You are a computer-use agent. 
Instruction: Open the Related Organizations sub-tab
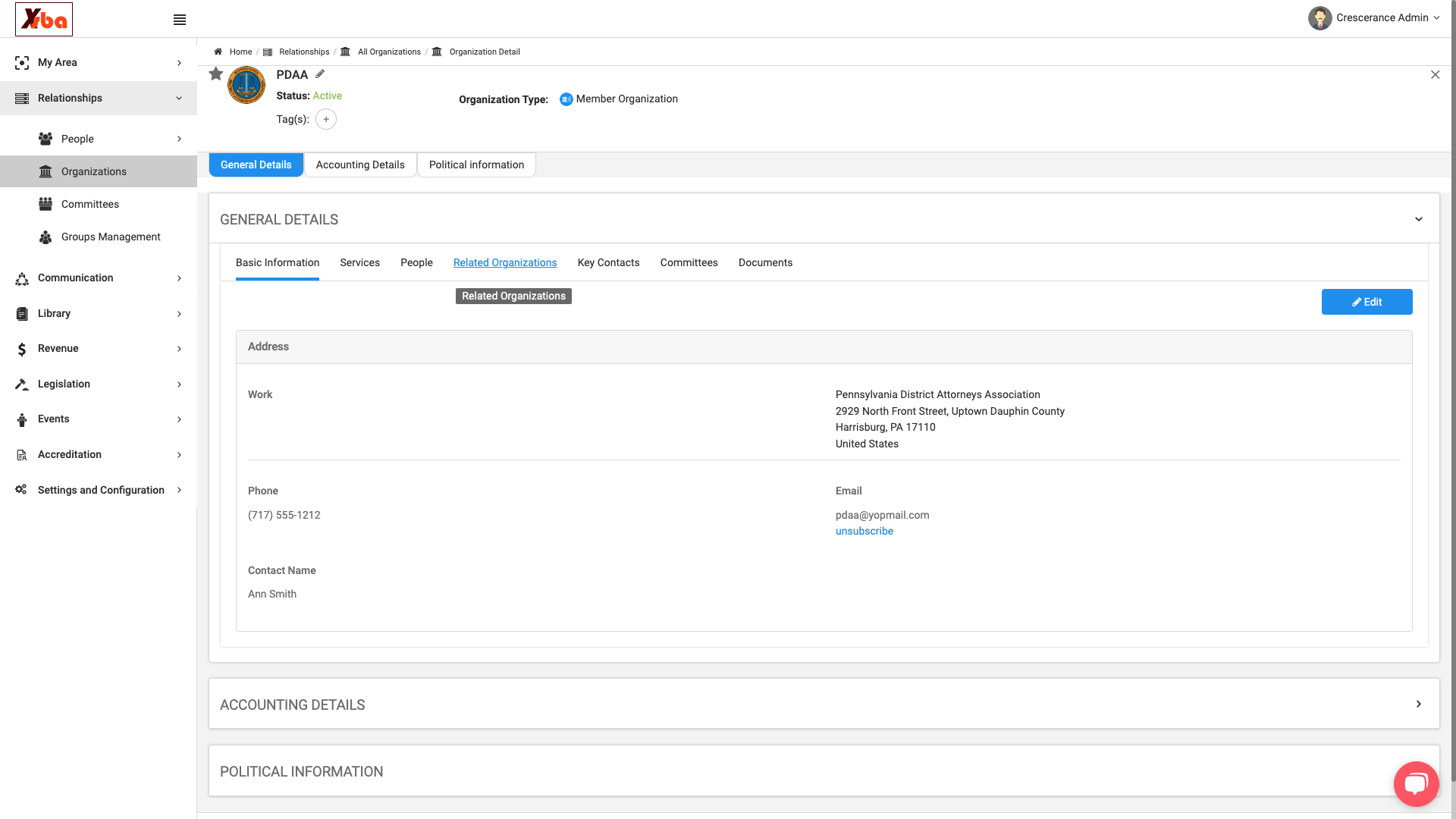505,262
